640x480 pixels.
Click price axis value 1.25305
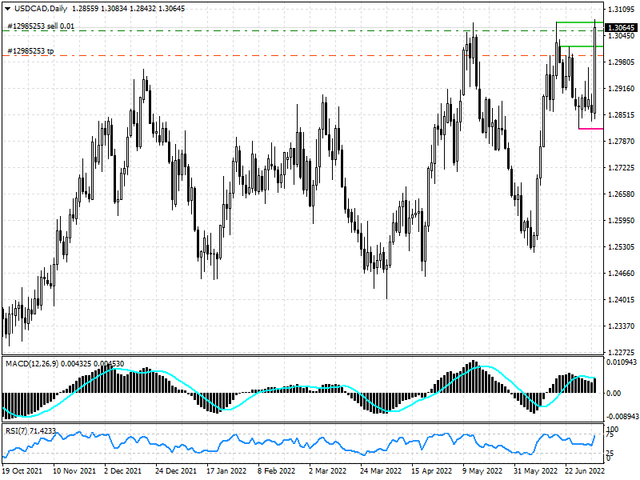click(621, 247)
